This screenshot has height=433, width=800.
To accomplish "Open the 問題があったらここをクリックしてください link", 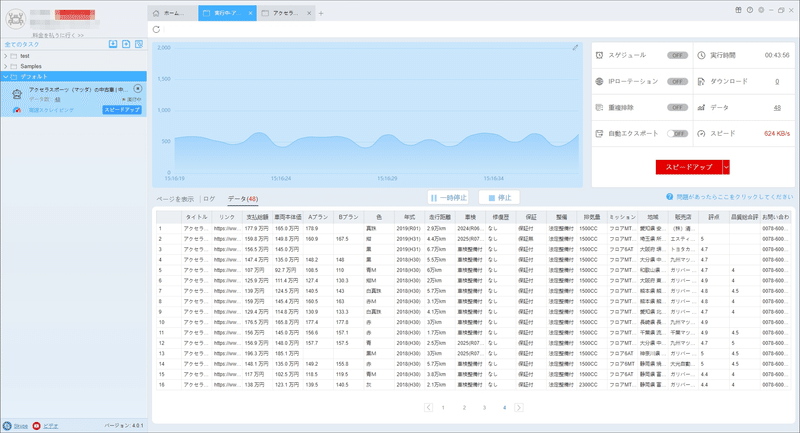I will click(x=735, y=197).
